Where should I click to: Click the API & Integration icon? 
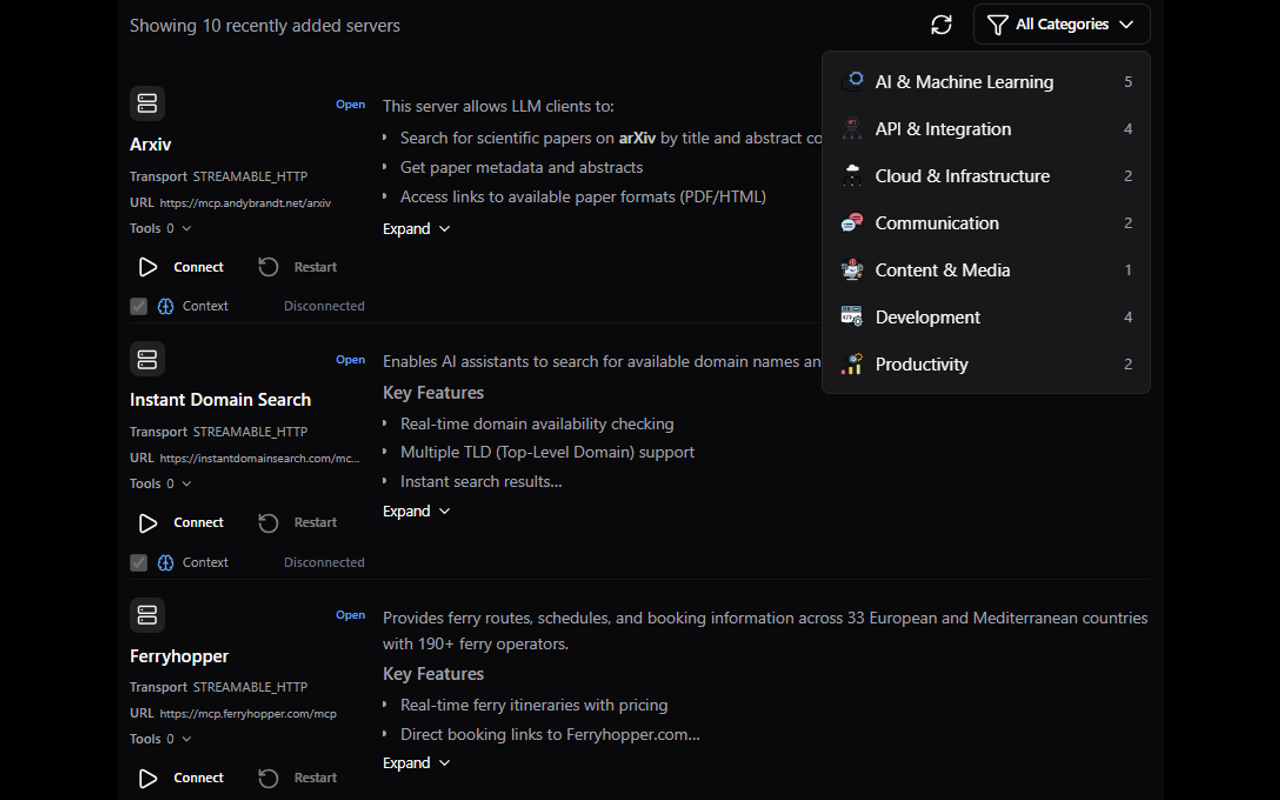pos(852,128)
